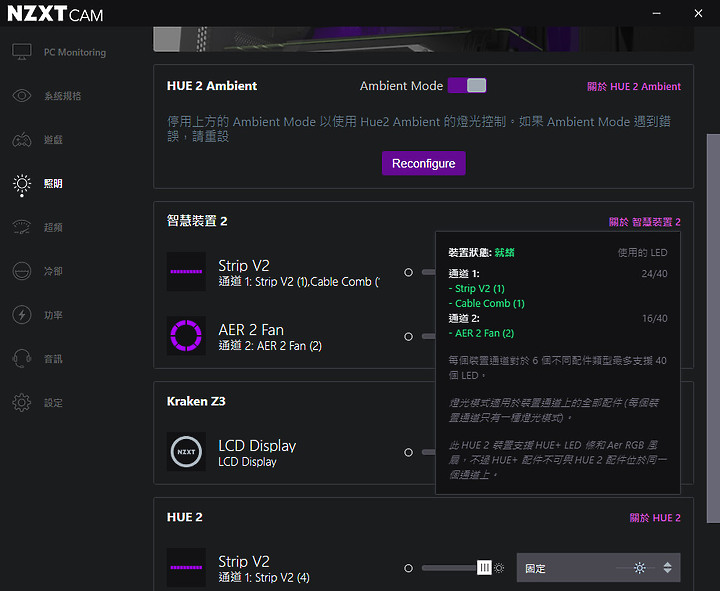Open audio headset icon
Screen dimensions: 720x591
click(x=22, y=359)
